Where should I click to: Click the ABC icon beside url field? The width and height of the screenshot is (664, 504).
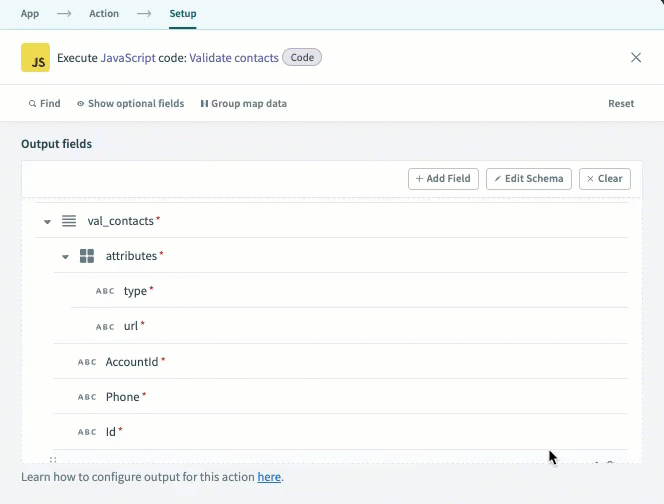click(105, 327)
